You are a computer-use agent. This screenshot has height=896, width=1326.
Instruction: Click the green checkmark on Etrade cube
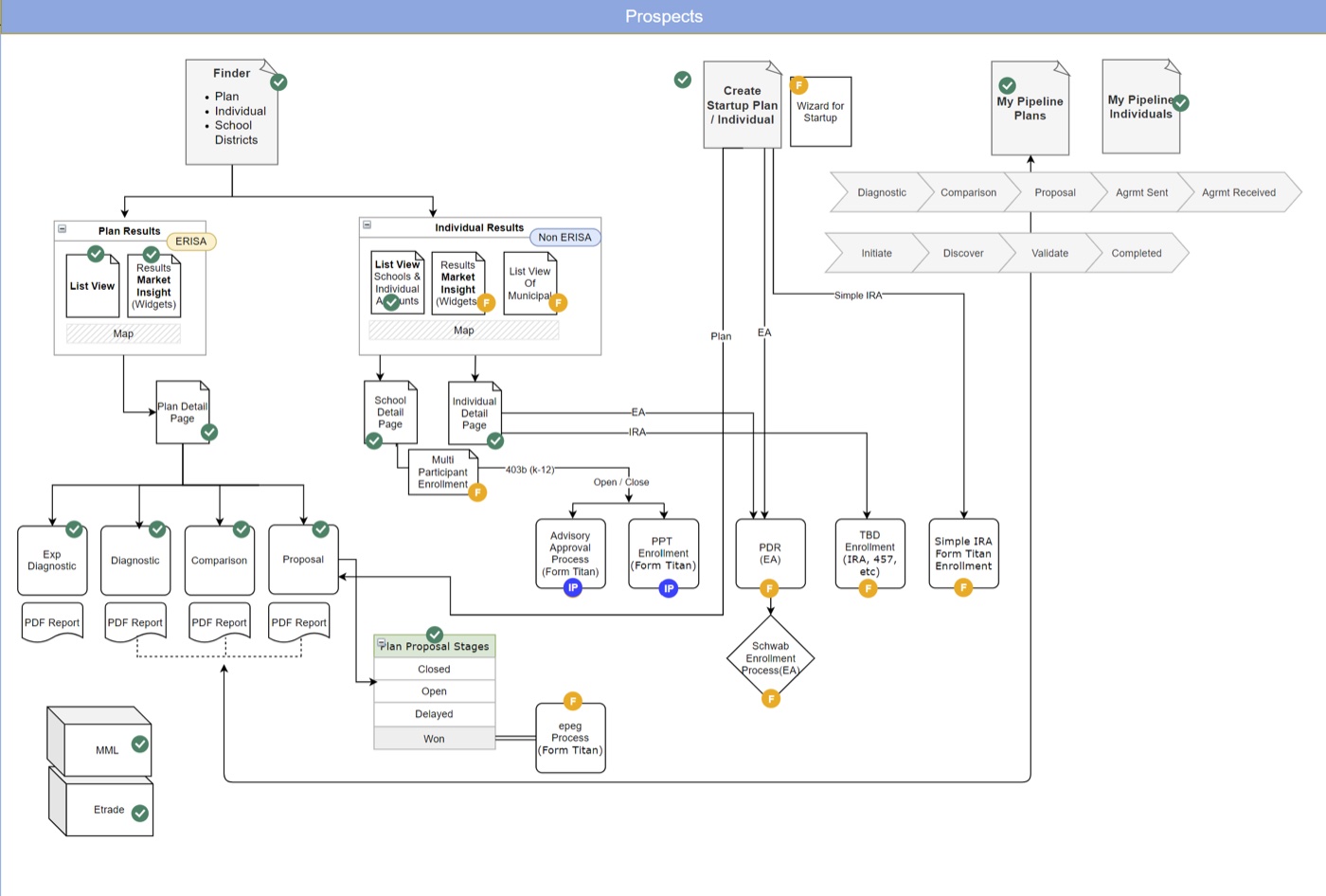click(x=140, y=813)
